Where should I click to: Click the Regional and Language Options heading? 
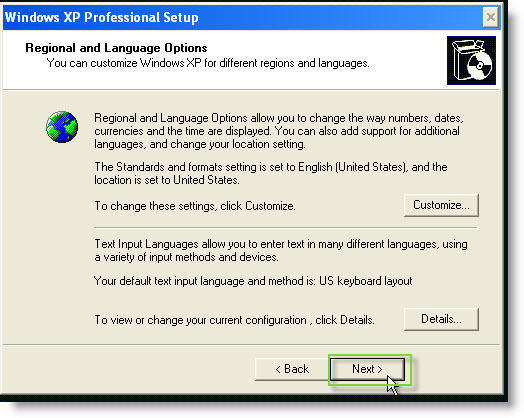(116, 48)
